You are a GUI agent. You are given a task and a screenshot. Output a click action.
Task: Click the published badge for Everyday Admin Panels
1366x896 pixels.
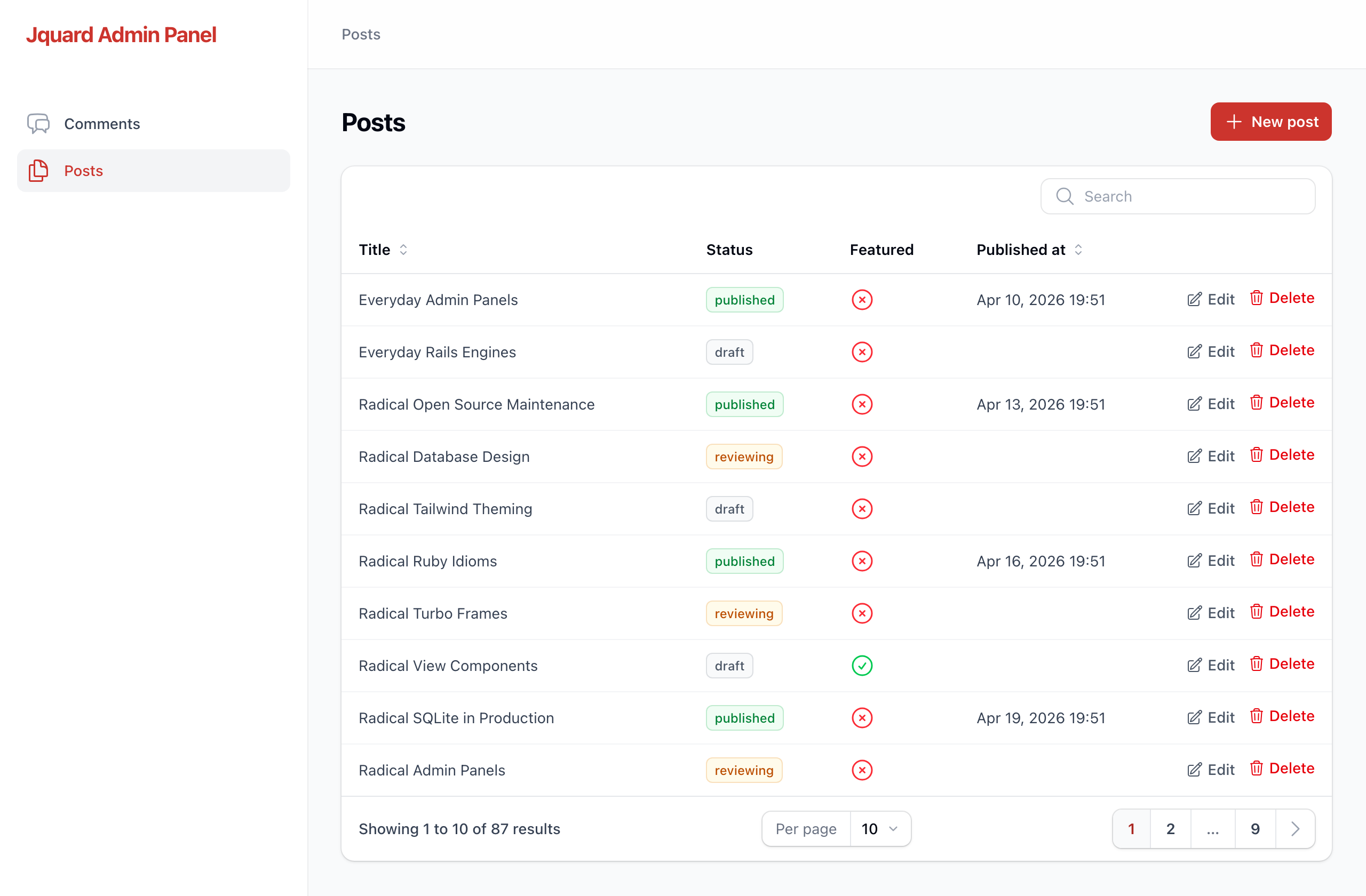744,299
